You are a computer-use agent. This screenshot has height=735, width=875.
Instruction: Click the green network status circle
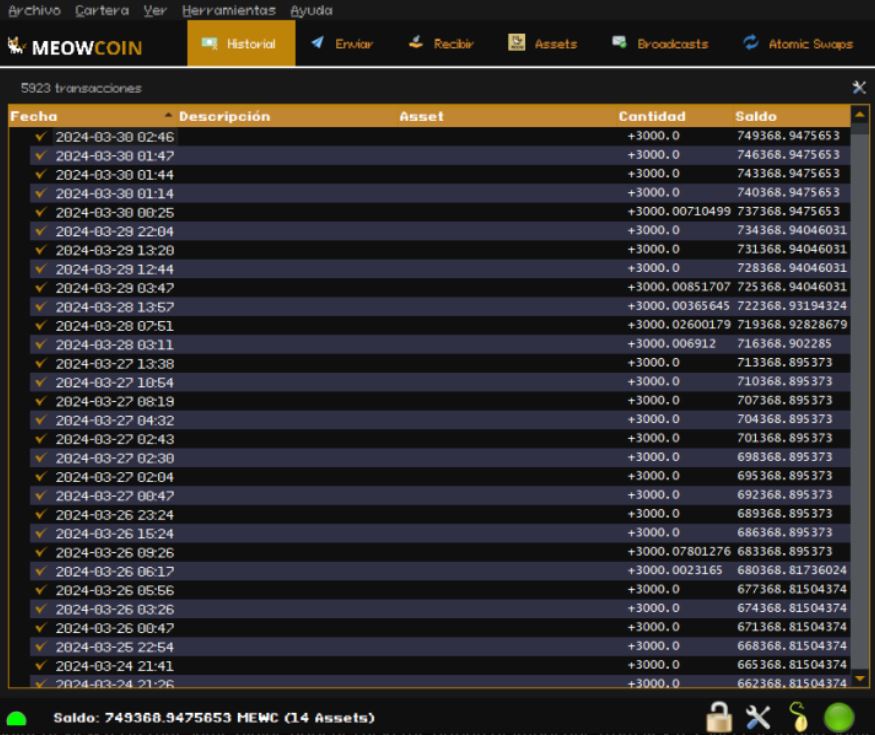[x=838, y=717]
